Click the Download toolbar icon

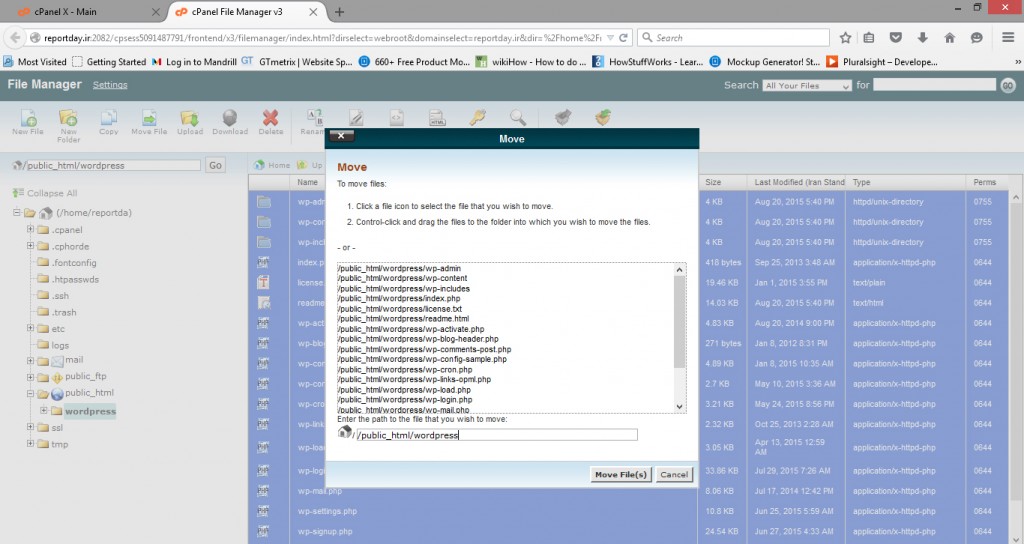point(230,120)
